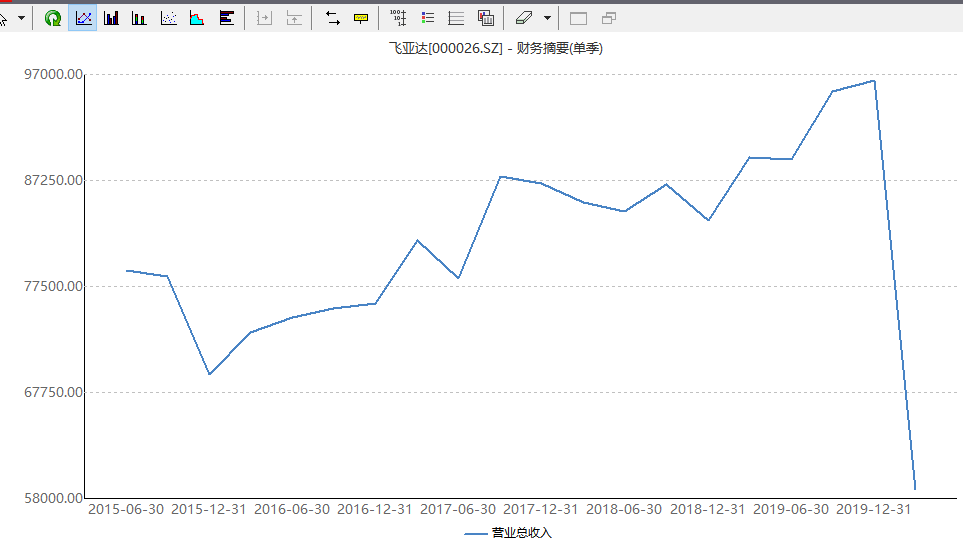
Task: Click the line's dip point above 2015-12-31
Action: point(209,374)
